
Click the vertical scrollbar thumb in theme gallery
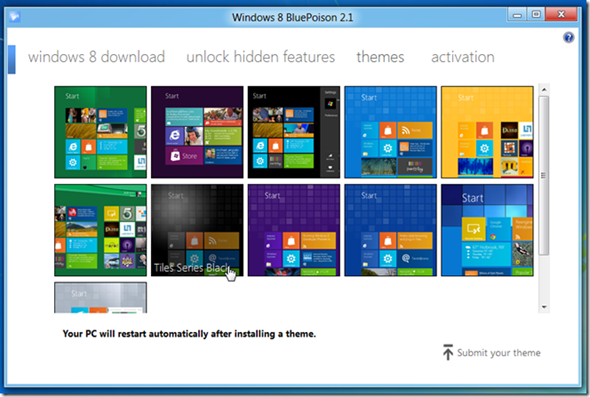point(544,176)
